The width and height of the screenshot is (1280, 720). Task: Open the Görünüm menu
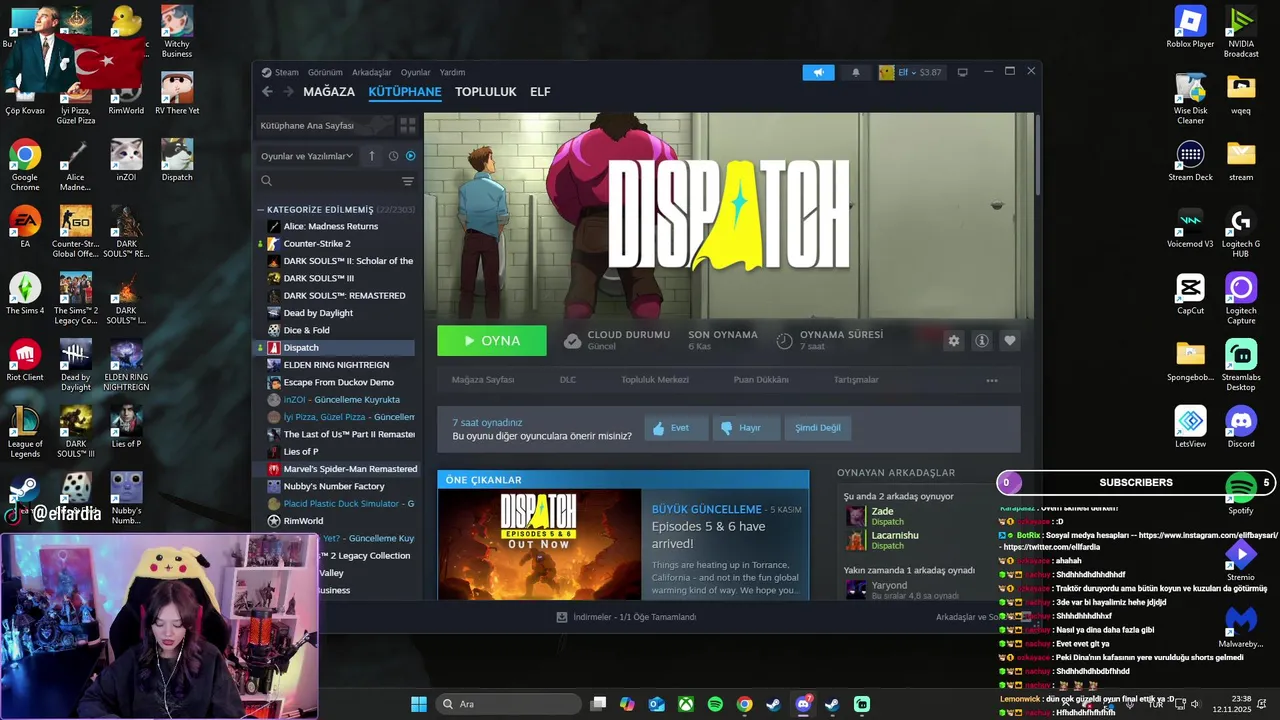tap(325, 72)
